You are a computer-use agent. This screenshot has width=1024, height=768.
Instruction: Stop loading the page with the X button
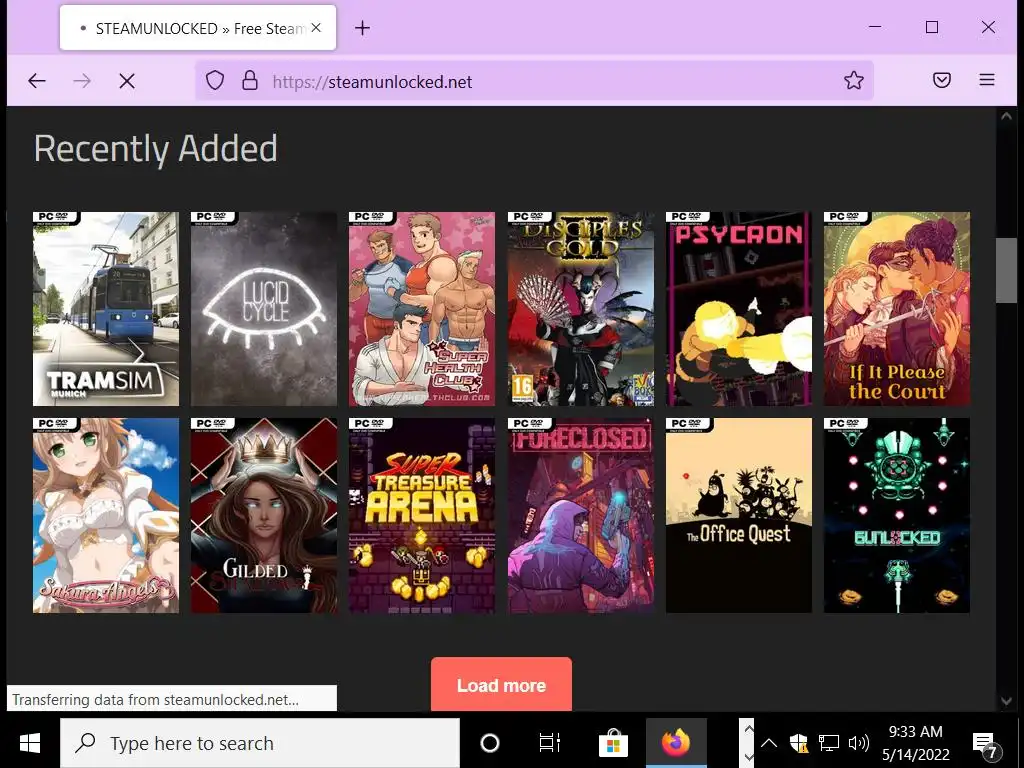coord(127,81)
